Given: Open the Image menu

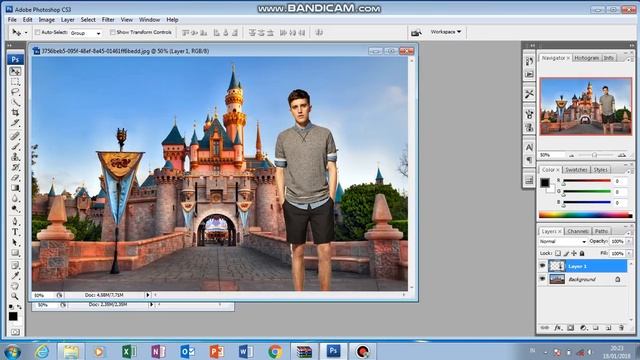Looking at the screenshot, I should tap(47, 20).
